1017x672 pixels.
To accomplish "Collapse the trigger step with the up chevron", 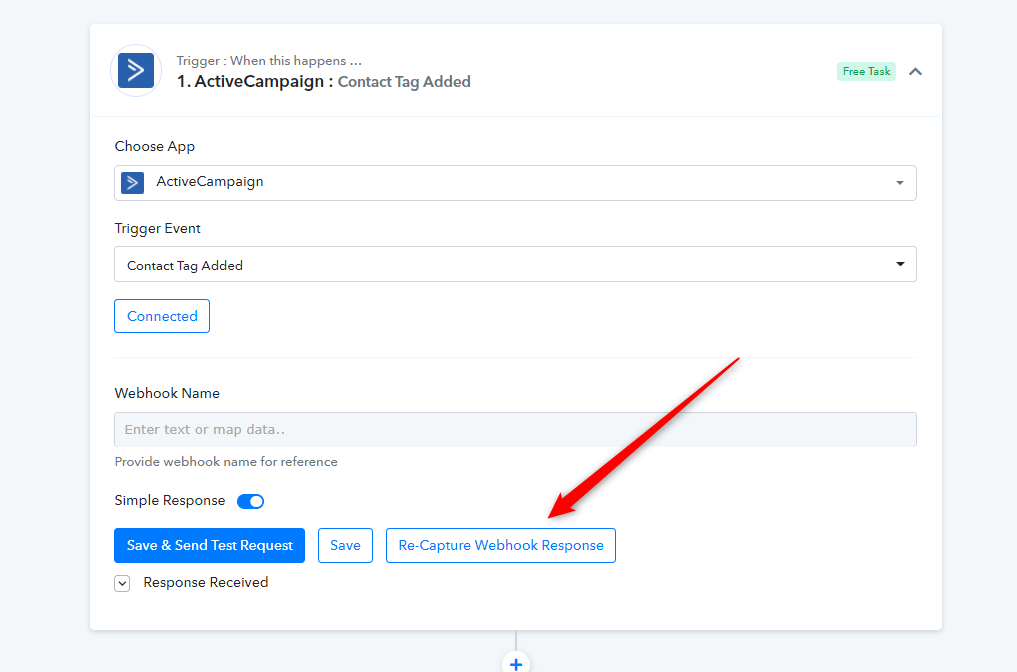I will tap(915, 71).
